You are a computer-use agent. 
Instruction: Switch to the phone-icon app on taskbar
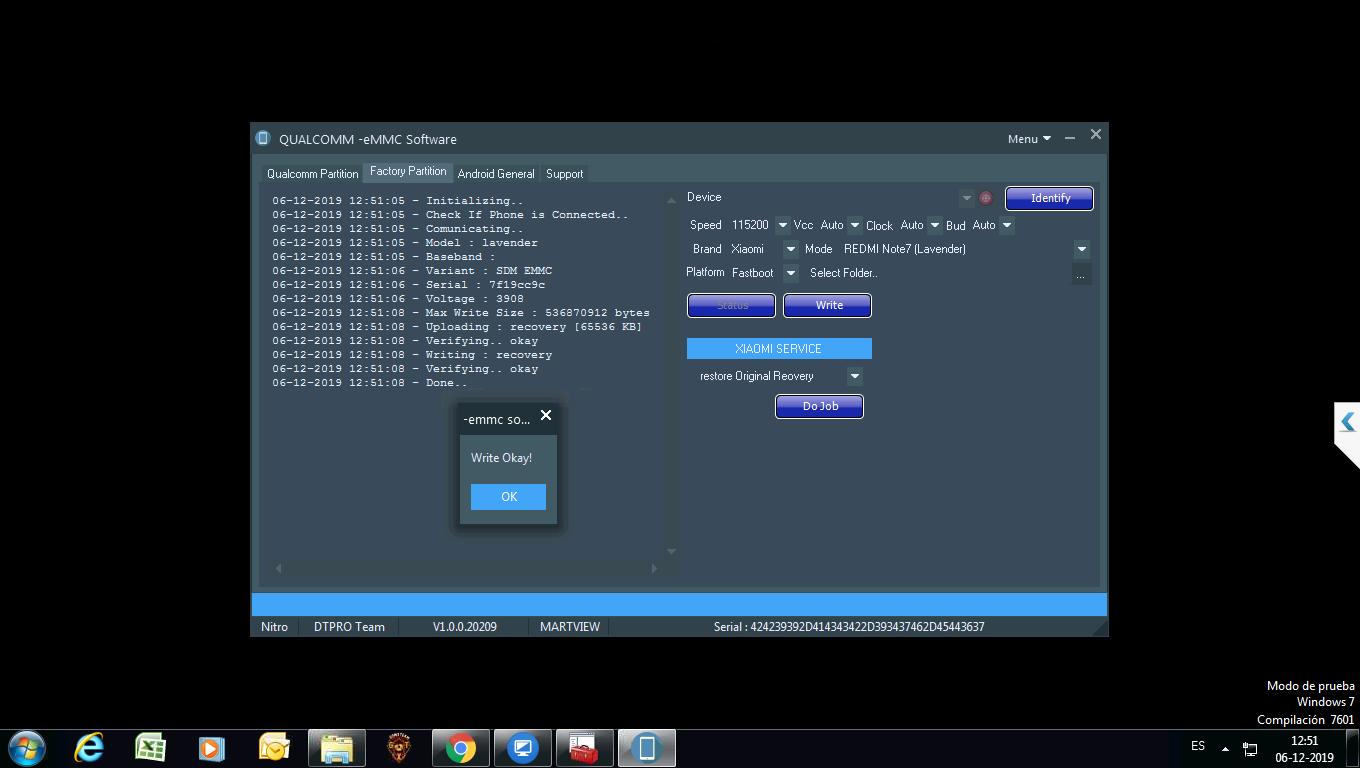(x=647, y=748)
